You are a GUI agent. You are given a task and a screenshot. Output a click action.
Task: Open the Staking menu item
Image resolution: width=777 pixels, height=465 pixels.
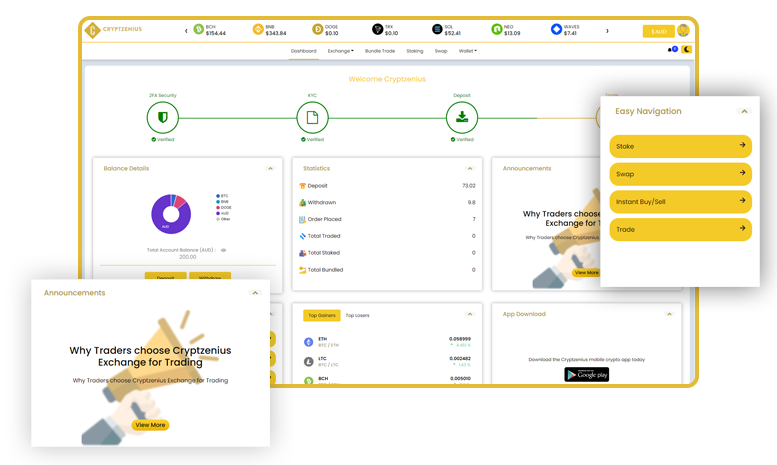tap(414, 50)
